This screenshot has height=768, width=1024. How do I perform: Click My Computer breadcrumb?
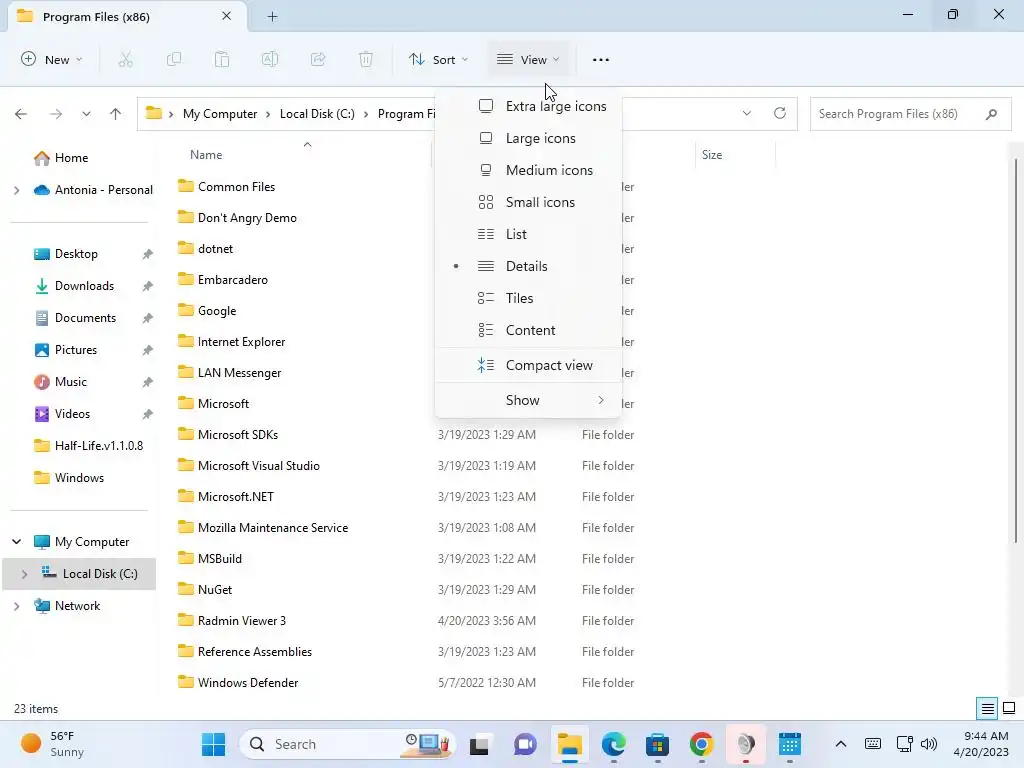click(219, 114)
